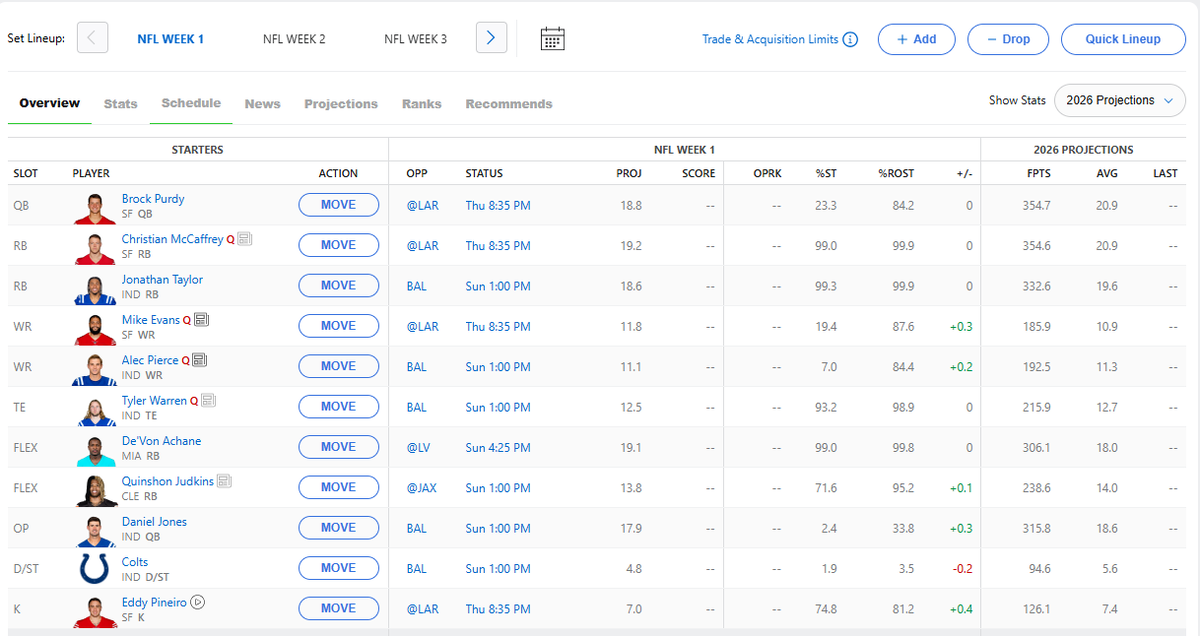Open news note icon next to Christian McCaffrey
This screenshot has width=1200, height=636.
coord(245,239)
